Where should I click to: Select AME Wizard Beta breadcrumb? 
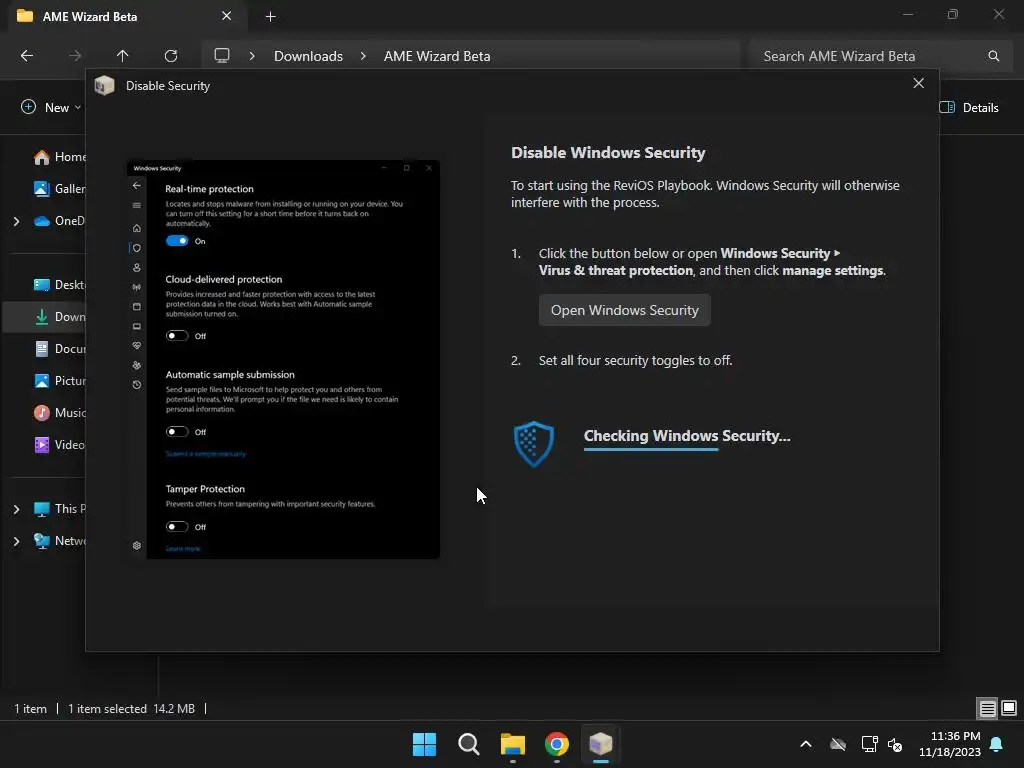point(437,56)
